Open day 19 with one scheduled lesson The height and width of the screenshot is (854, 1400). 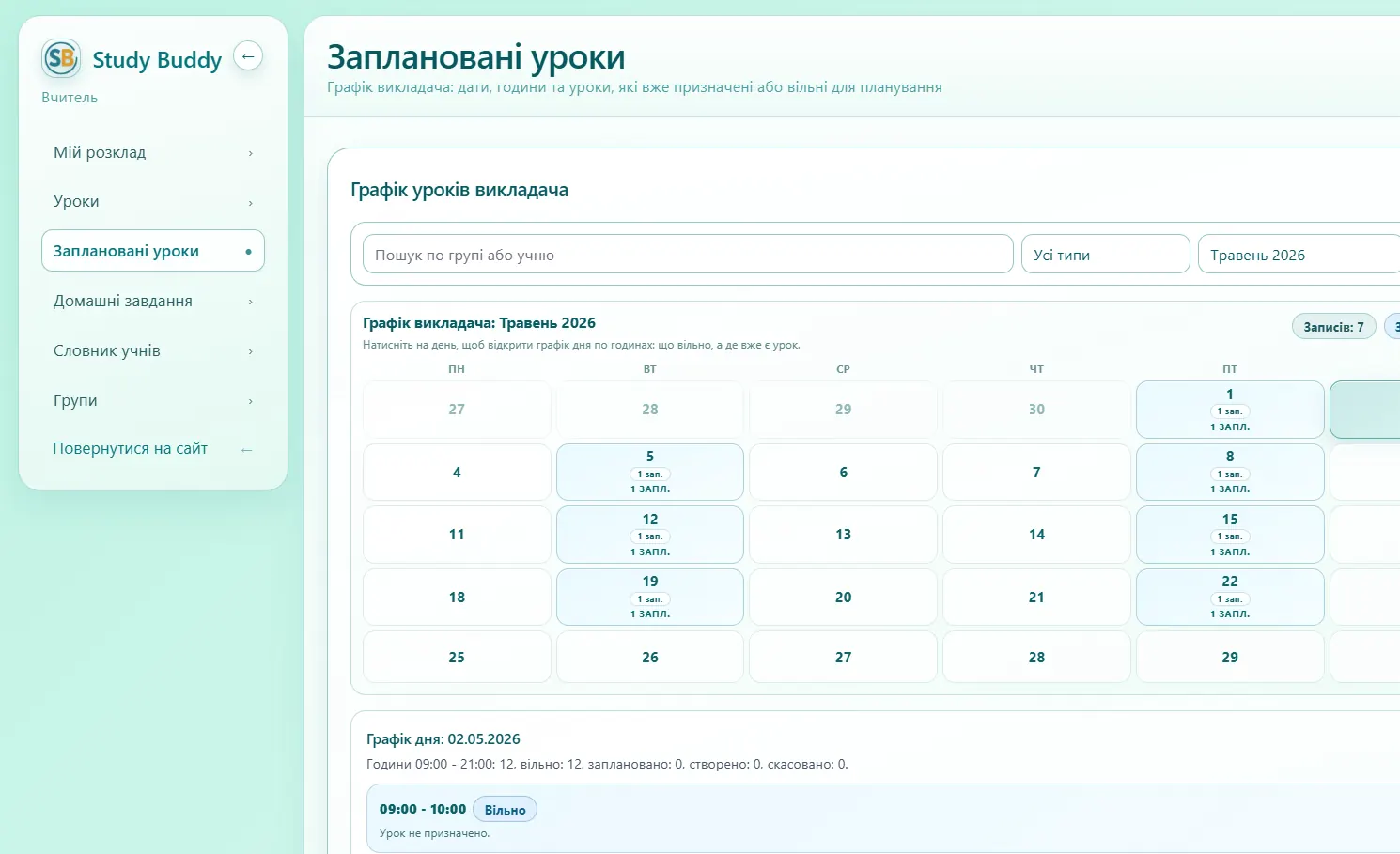[650, 597]
